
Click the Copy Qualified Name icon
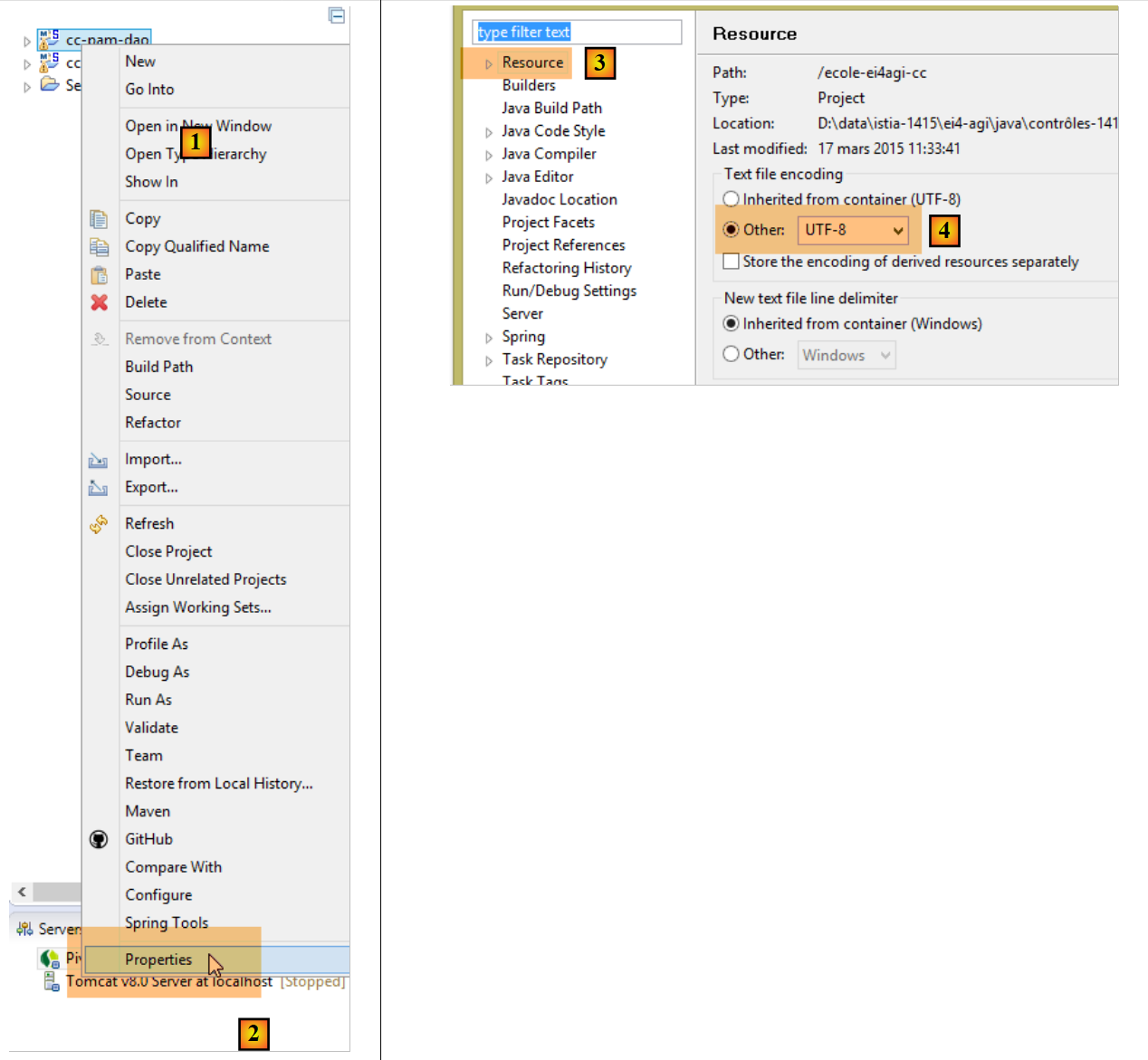pyautogui.click(x=99, y=247)
